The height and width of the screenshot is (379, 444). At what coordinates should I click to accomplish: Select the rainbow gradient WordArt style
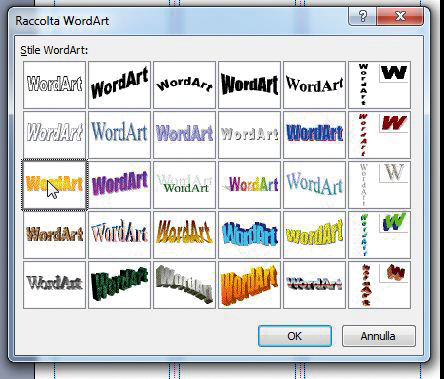point(250,185)
